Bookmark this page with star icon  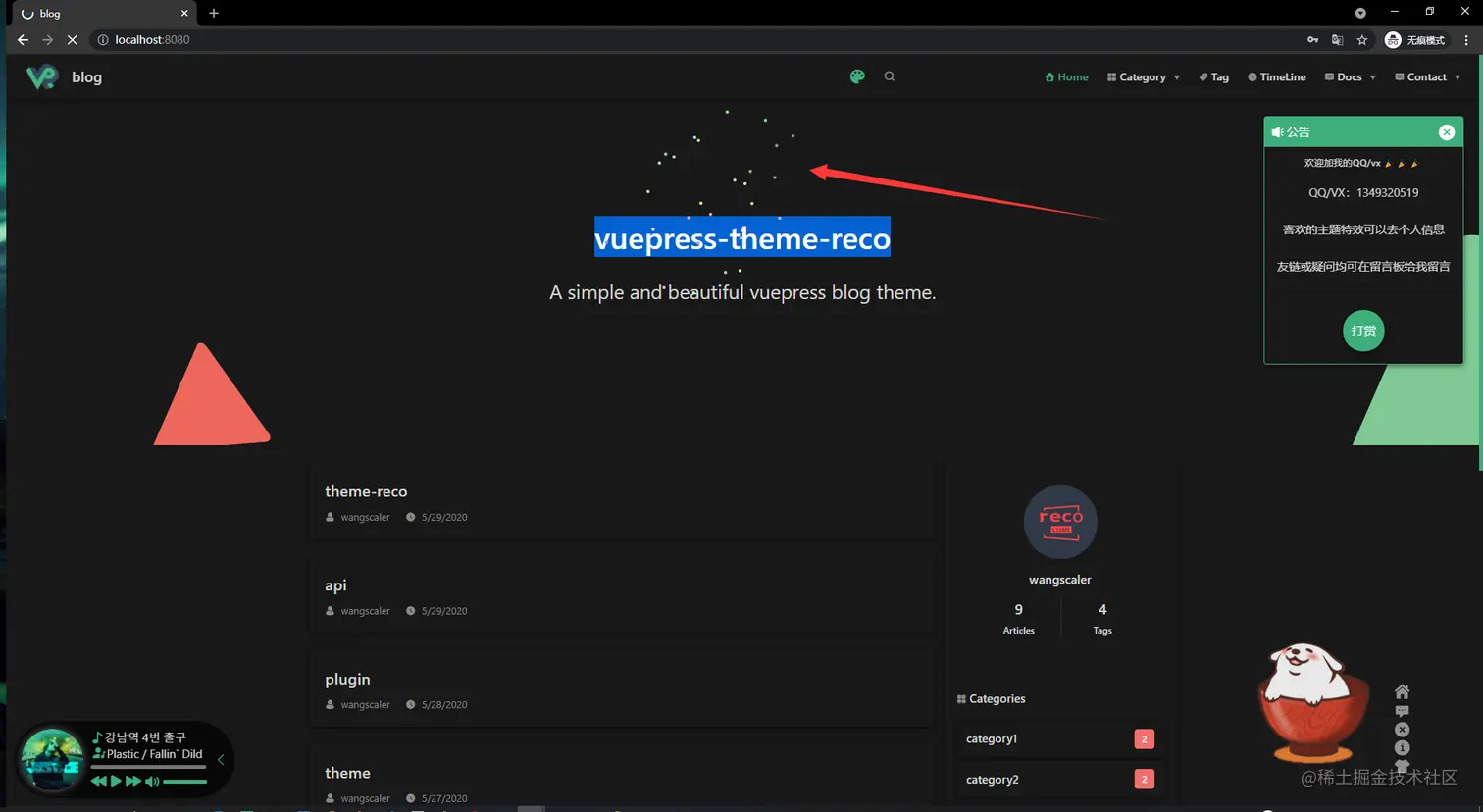[1362, 40]
